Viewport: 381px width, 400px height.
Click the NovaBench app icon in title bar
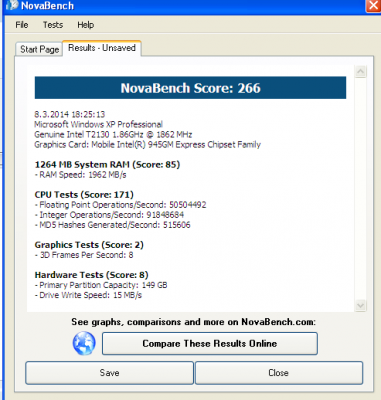point(12,5)
